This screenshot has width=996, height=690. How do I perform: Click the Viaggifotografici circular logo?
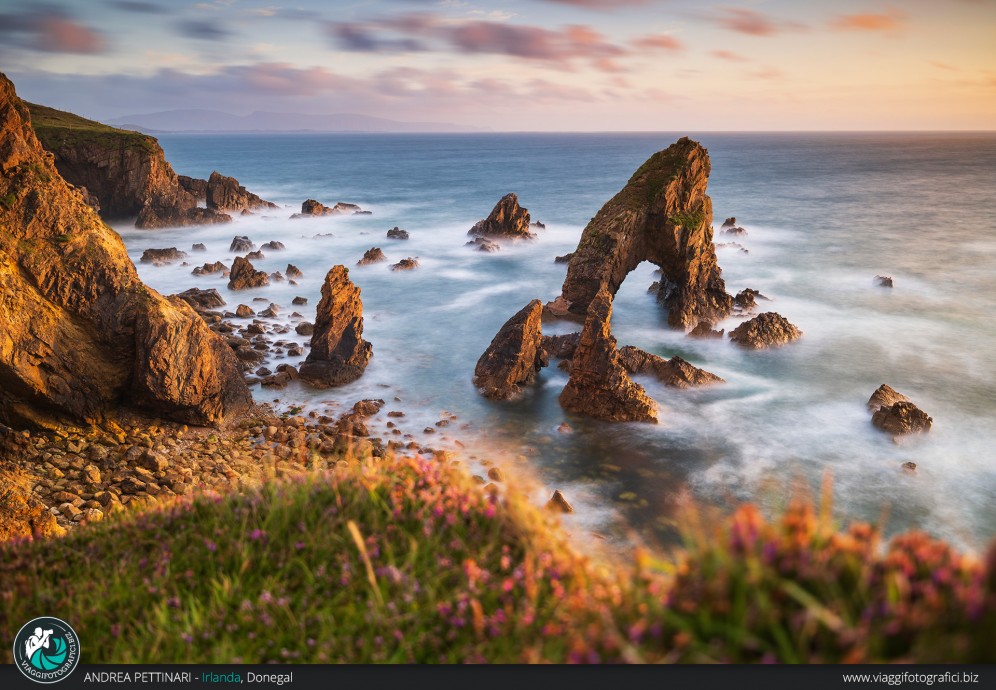[46, 650]
